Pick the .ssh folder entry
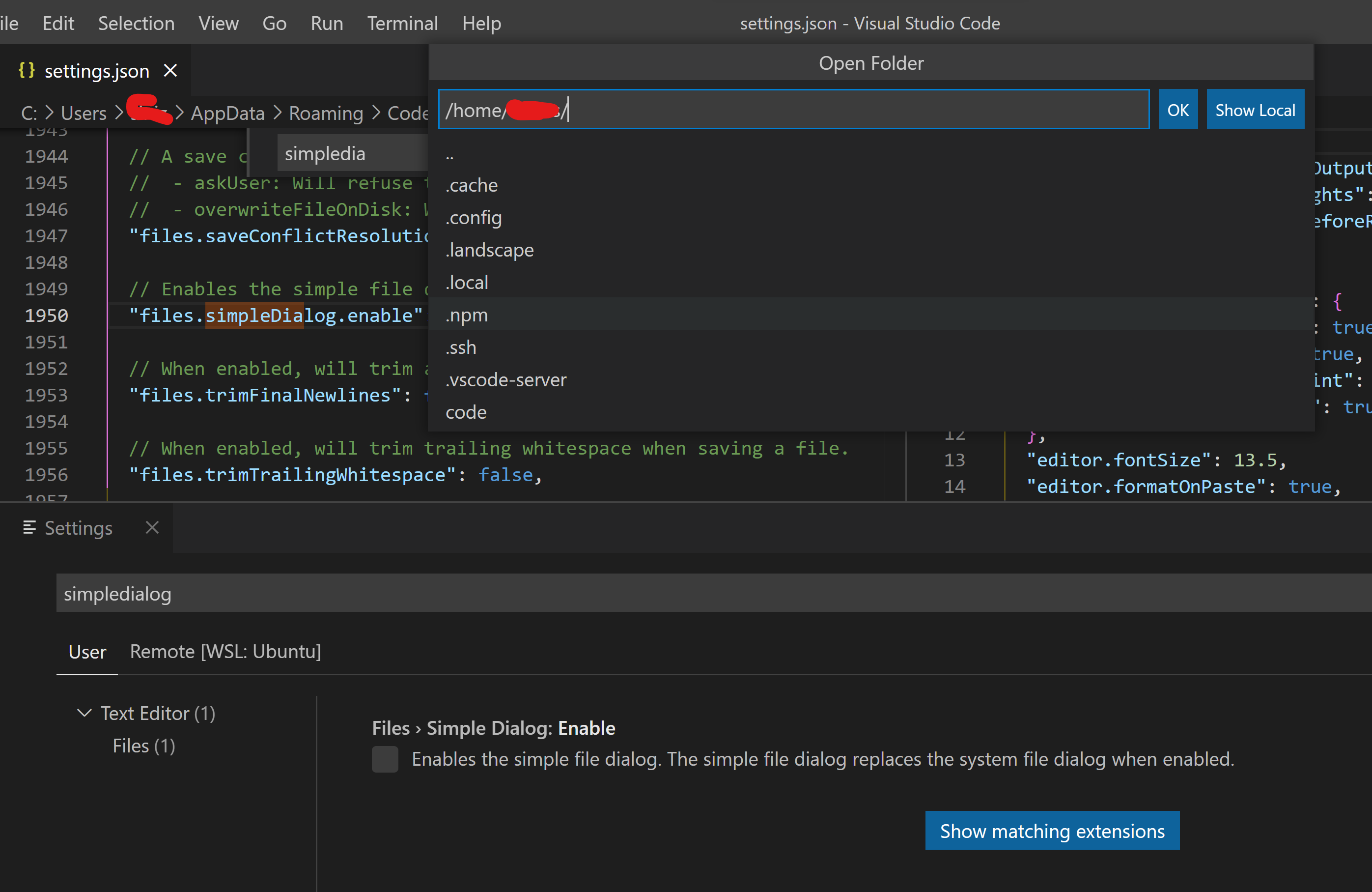This screenshot has width=1372, height=892. [x=870, y=347]
